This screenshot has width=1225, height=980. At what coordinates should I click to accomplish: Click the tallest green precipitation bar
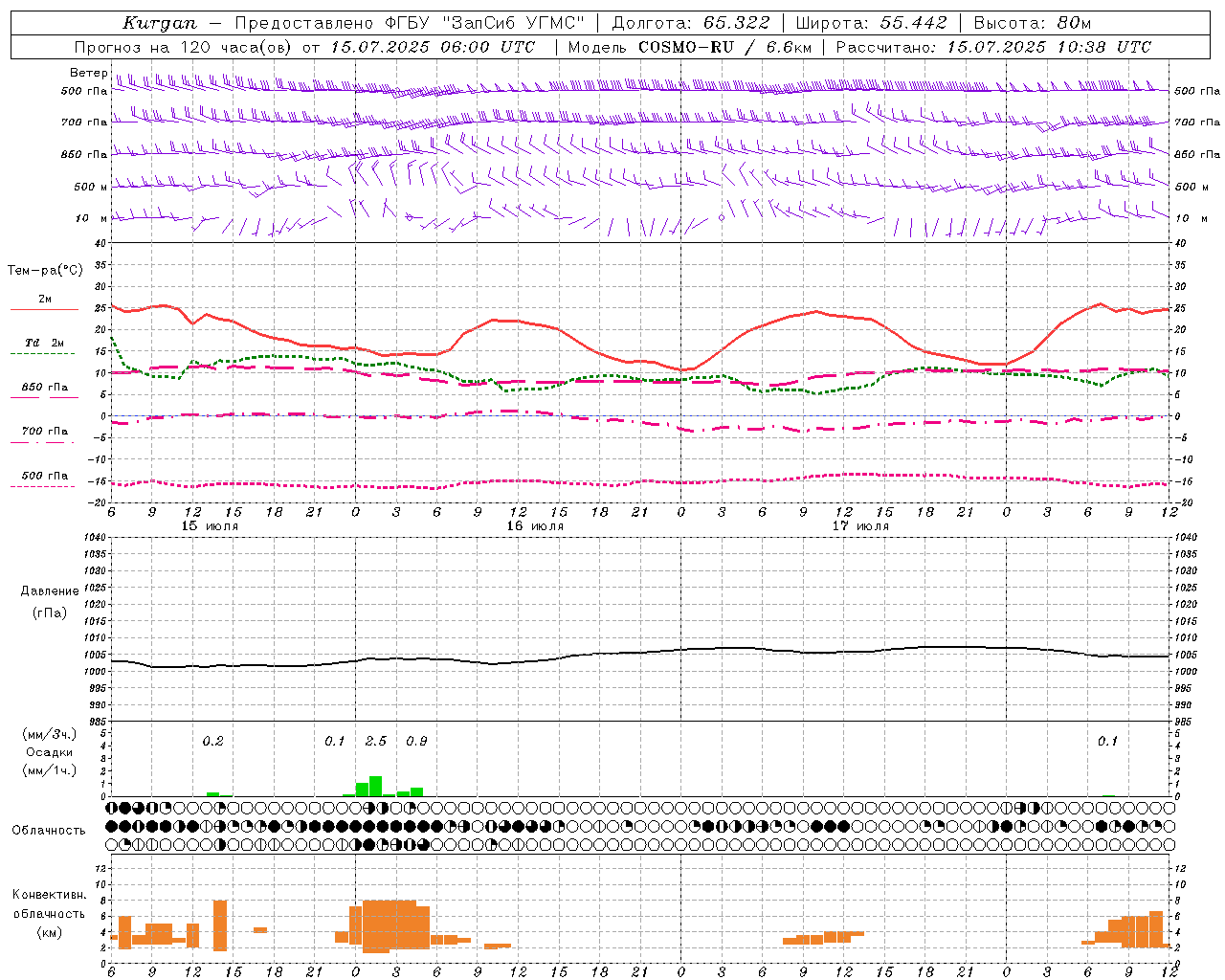click(x=376, y=787)
